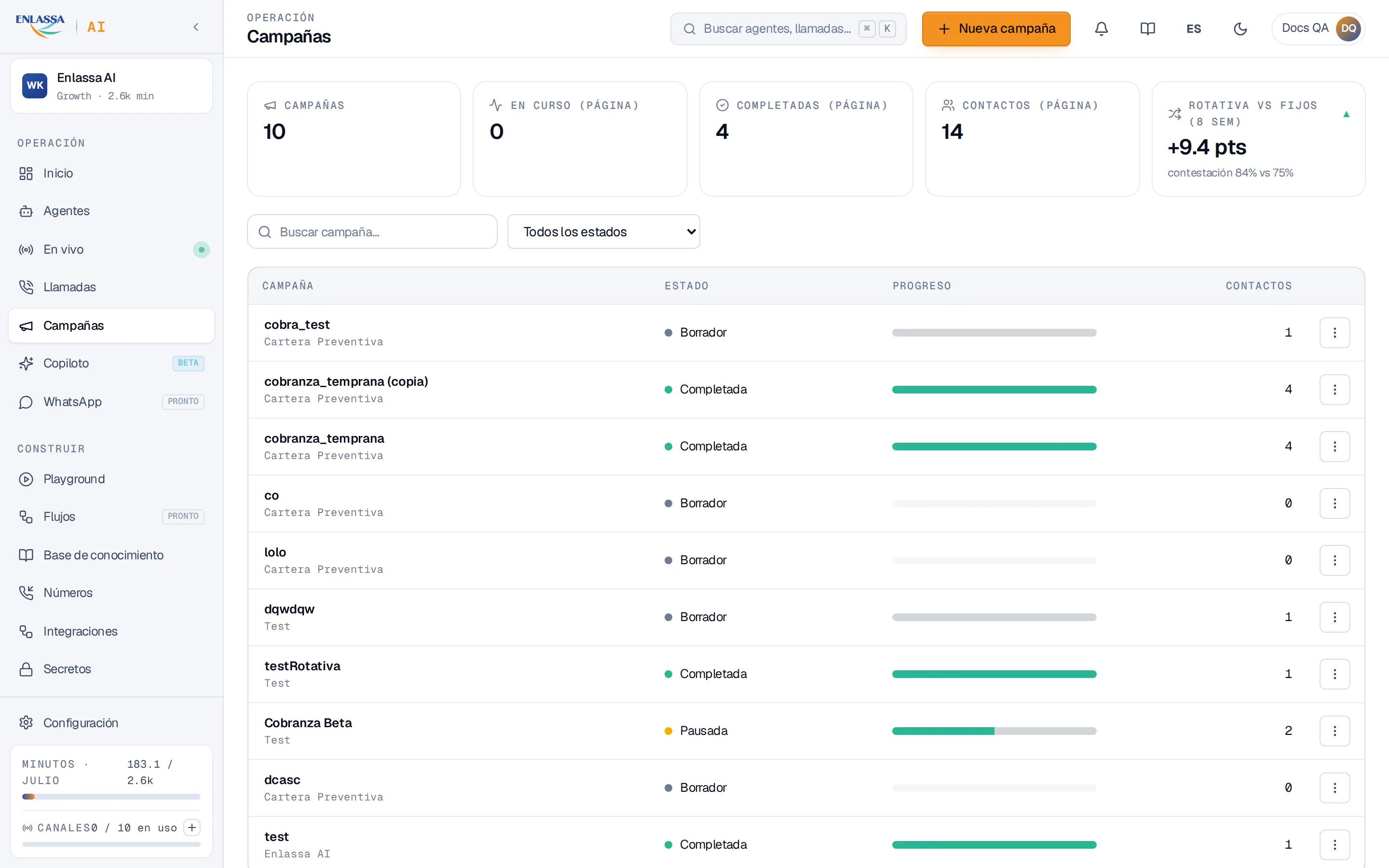Open the Enlassa AI workspace switcher
The width and height of the screenshot is (1389, 868).
tap(111, 86)
